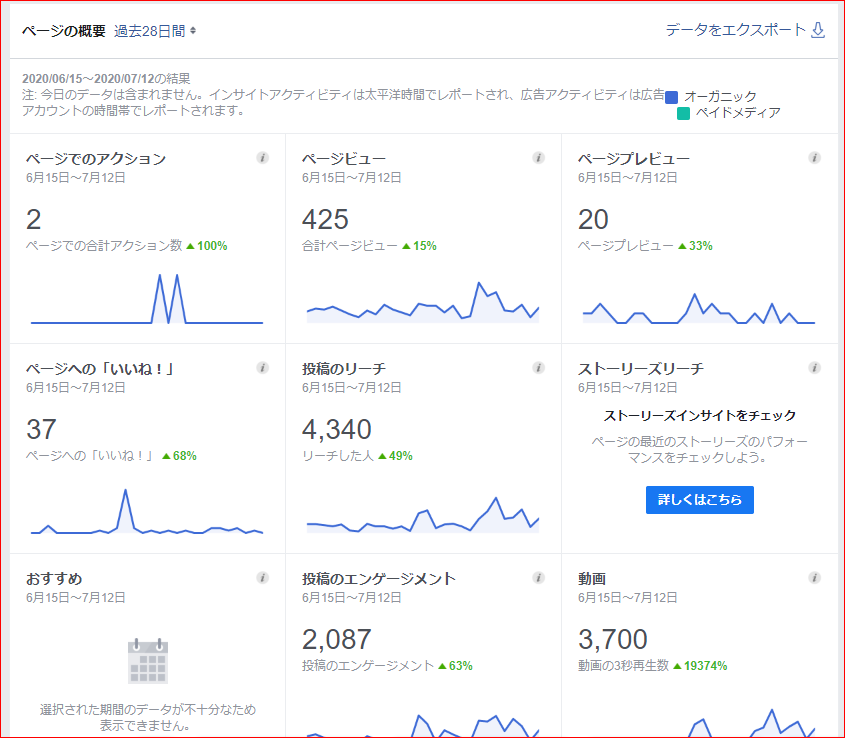The width and height of the screenshot is (845, 738).
Task: Open info icon for 動画 card
Action: click(x=814, y=578)
